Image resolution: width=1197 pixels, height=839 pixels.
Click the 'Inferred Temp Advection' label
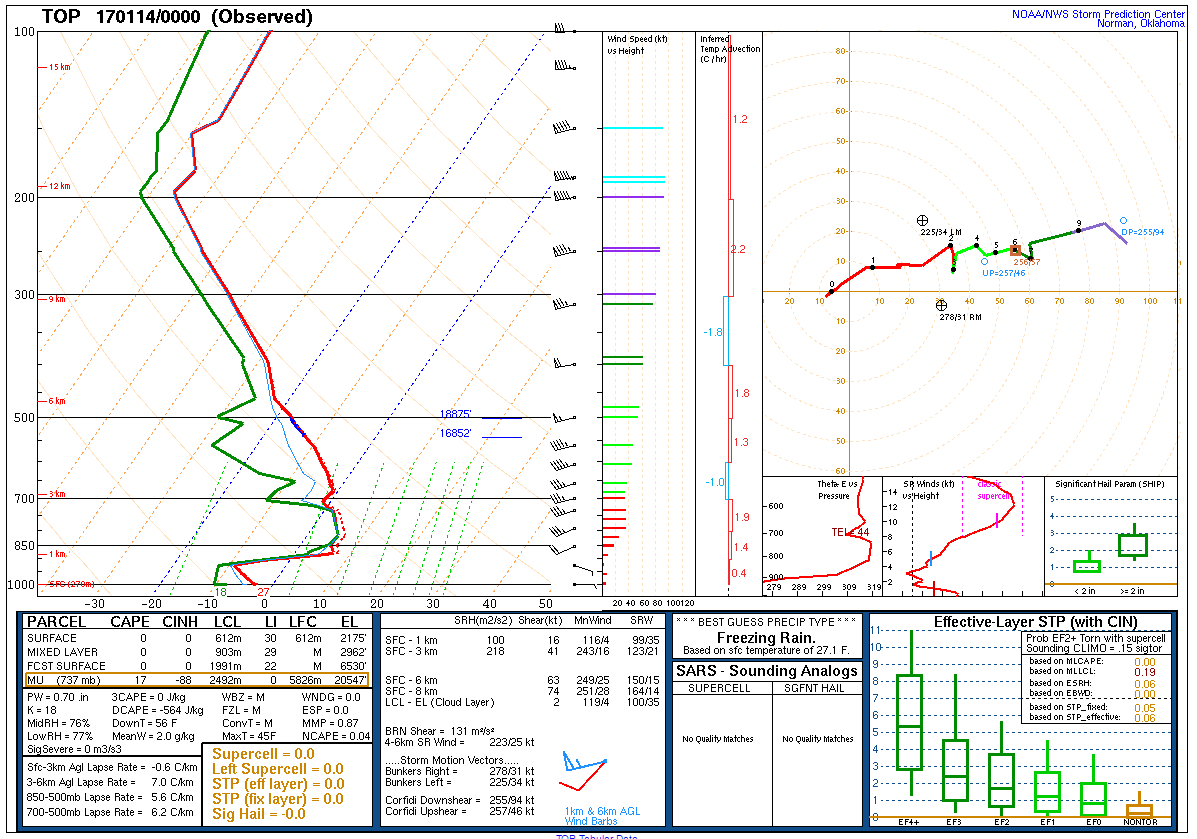point(730,49)
